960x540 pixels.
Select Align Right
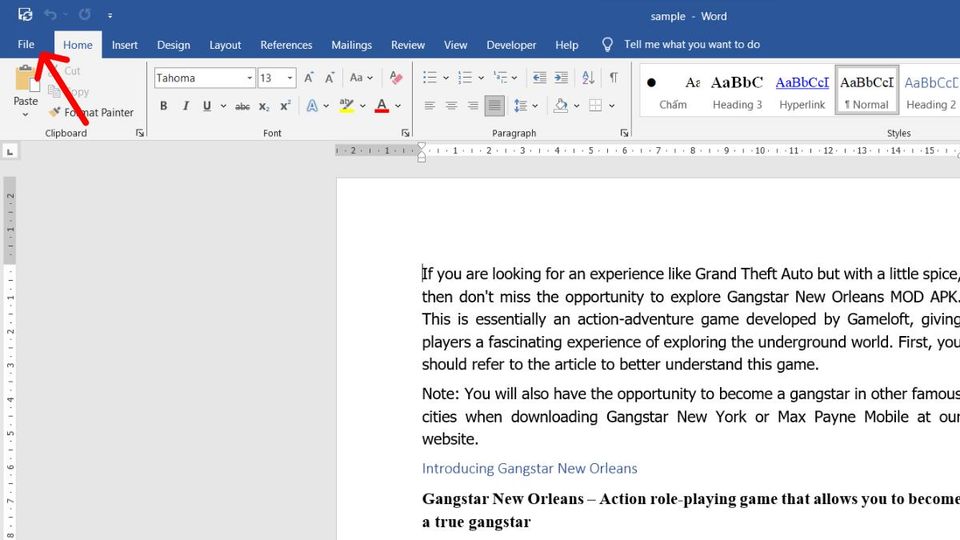point(473,106)
